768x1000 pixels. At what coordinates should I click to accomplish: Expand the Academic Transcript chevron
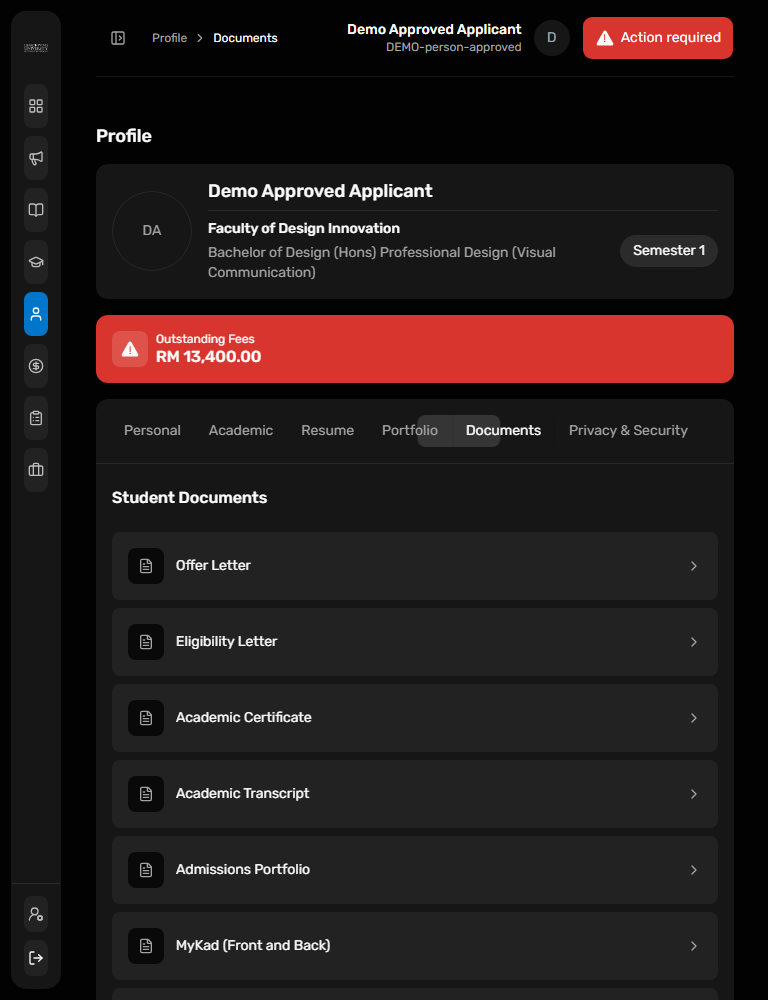coord(693,793)
